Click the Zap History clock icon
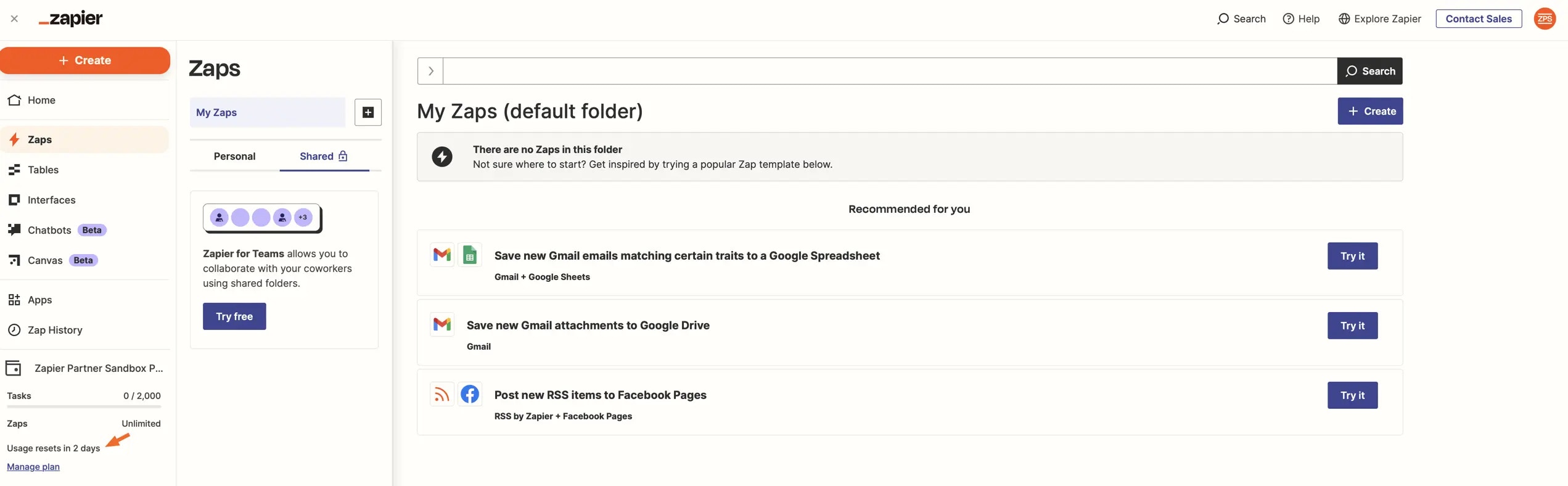The image size is (1568, 486). pyautogui.click(x=14, y=330)
